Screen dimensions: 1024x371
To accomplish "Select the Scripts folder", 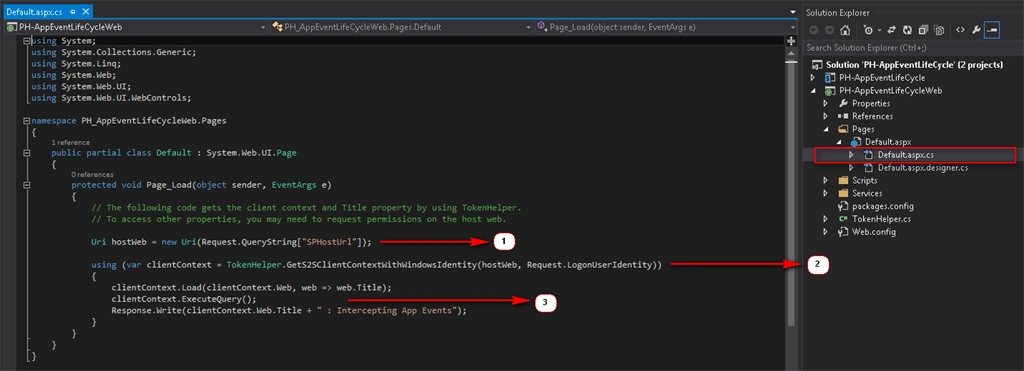I will tap(865, 180).
